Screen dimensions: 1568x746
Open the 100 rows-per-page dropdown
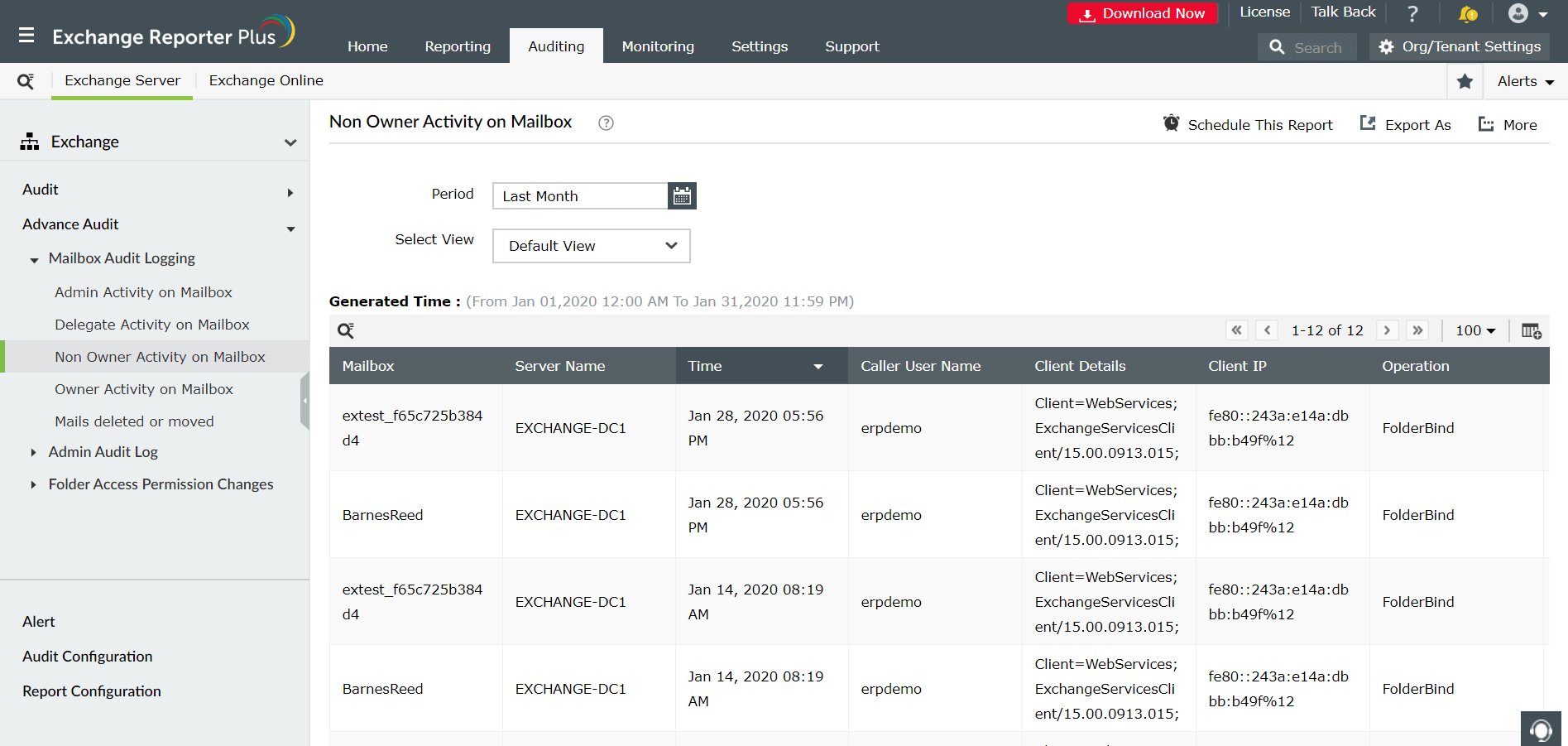[x=1475, y=330]
